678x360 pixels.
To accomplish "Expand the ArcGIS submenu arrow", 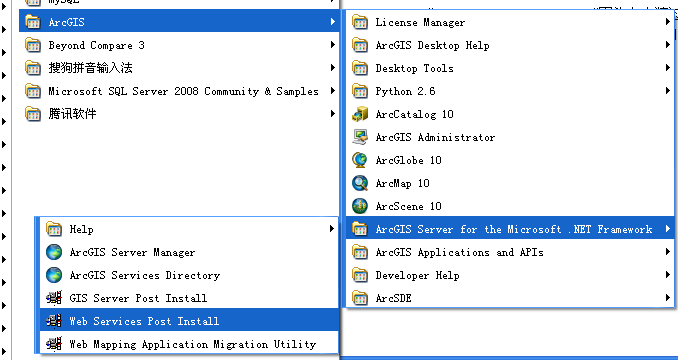I will [333, 21].
